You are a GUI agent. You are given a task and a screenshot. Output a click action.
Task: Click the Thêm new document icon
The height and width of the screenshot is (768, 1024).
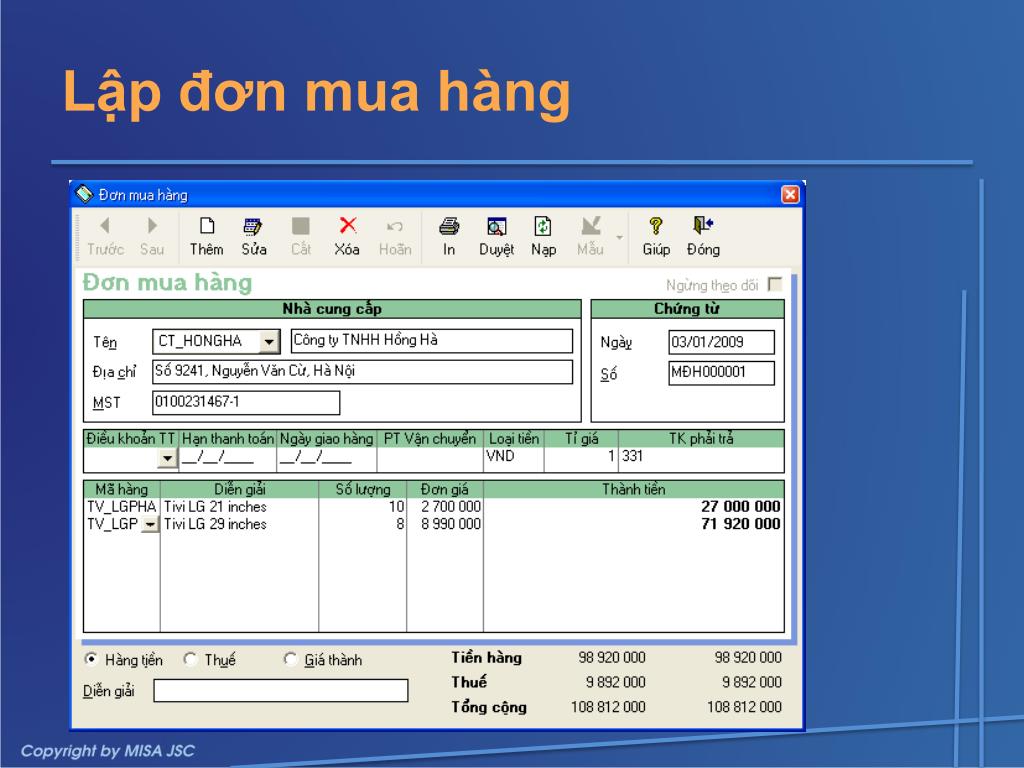(207, 226)
